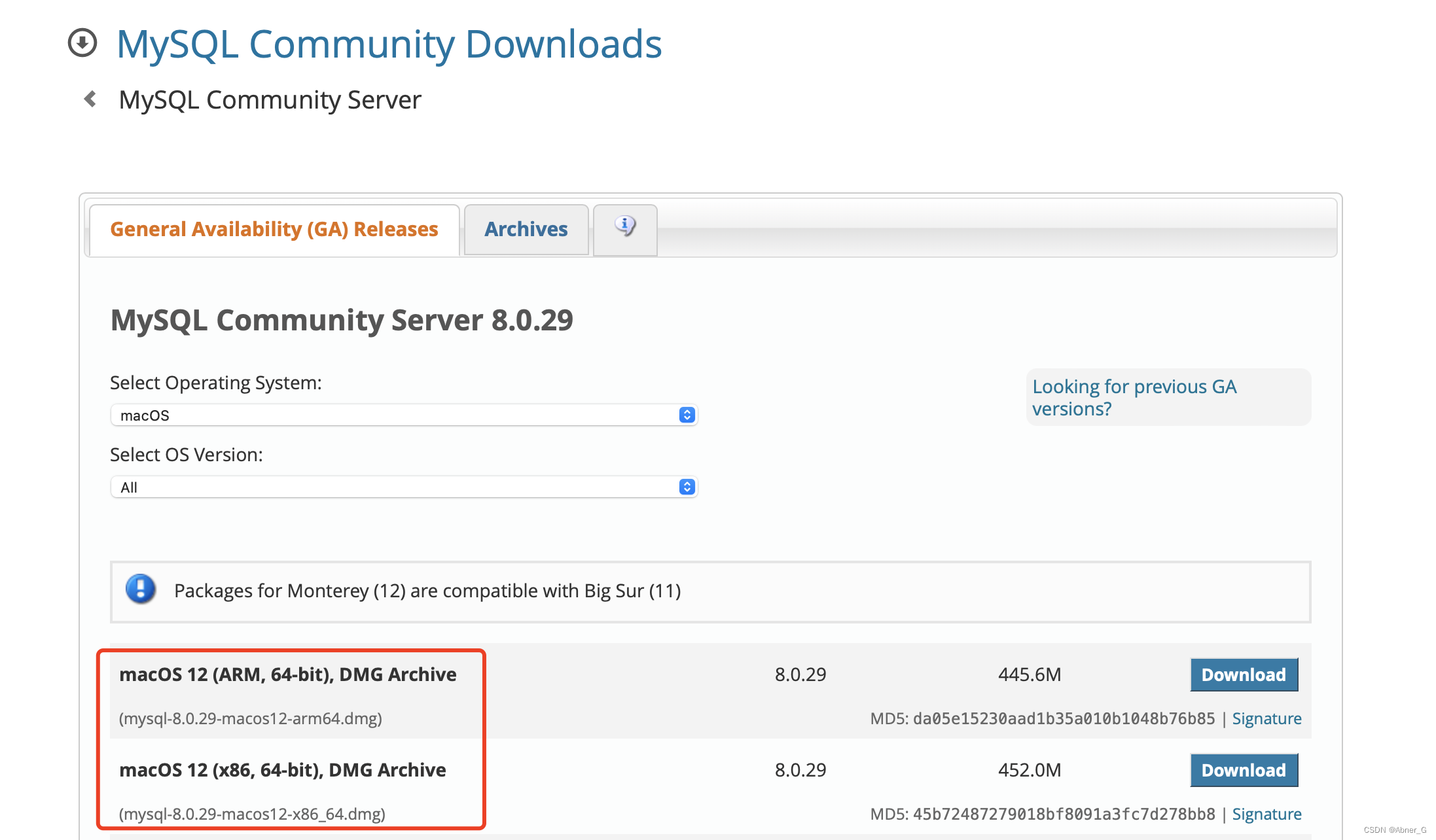The image size is (1436, 840).
Task: Click the Signature link for ARM64 package
Action: (x=1270, y=718)
